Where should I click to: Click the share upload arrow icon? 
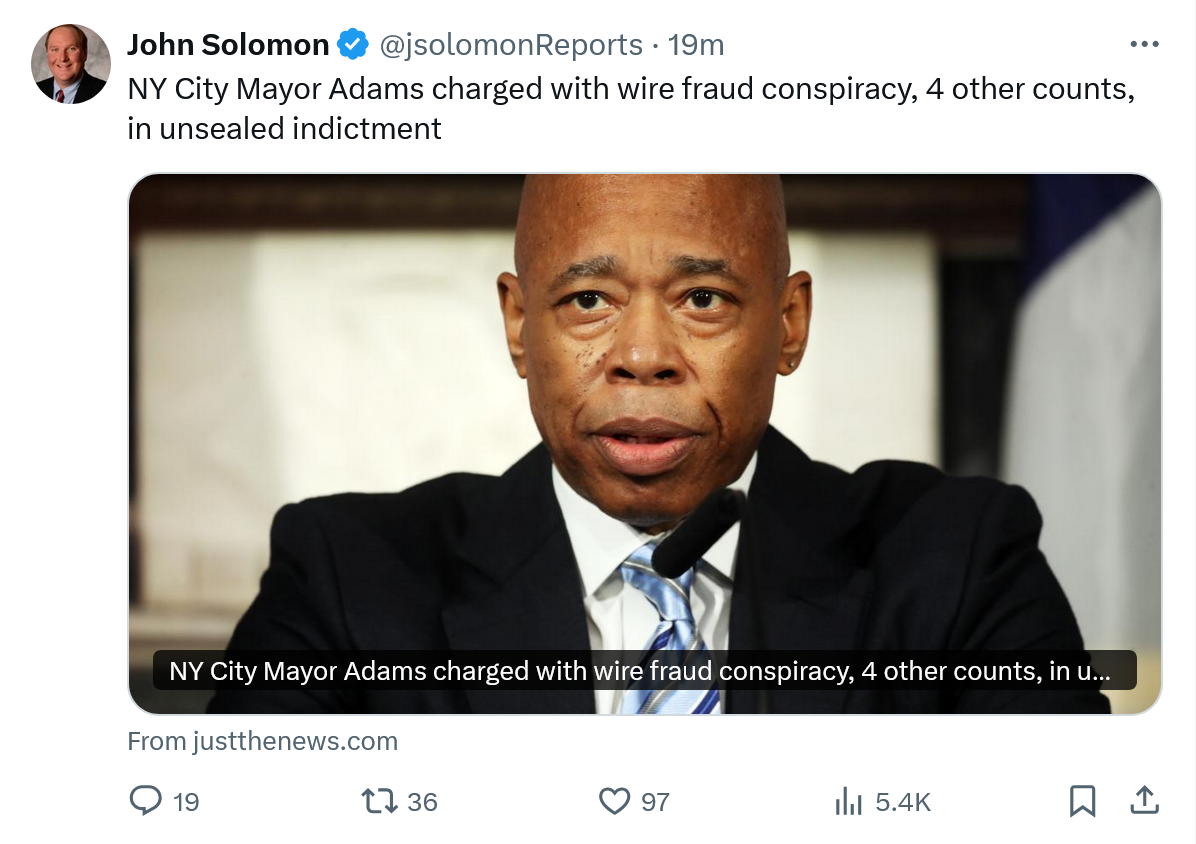1144,799
